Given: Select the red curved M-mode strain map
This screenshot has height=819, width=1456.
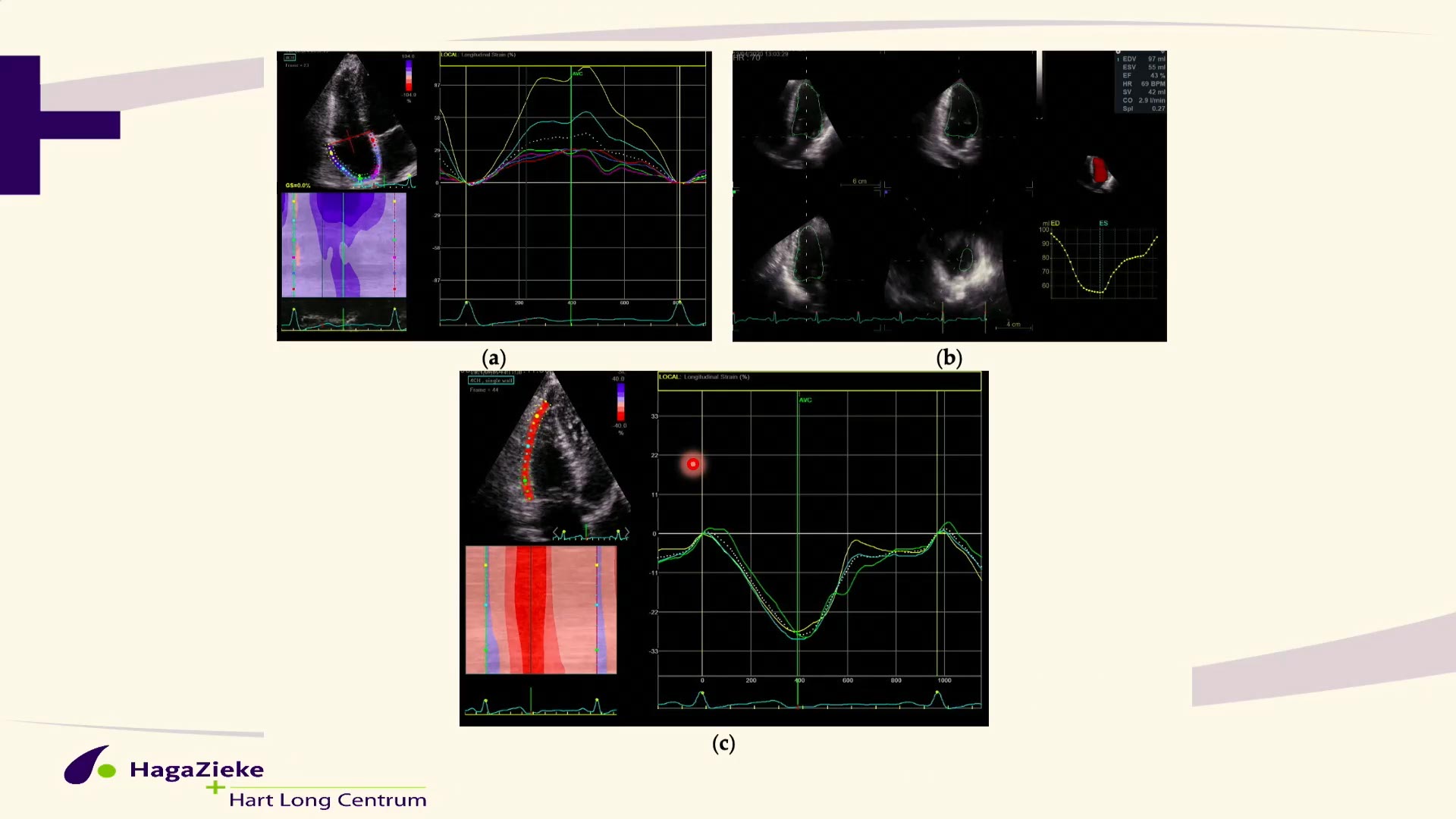Looking at the screenshot, I should click(x=541, y=610).
